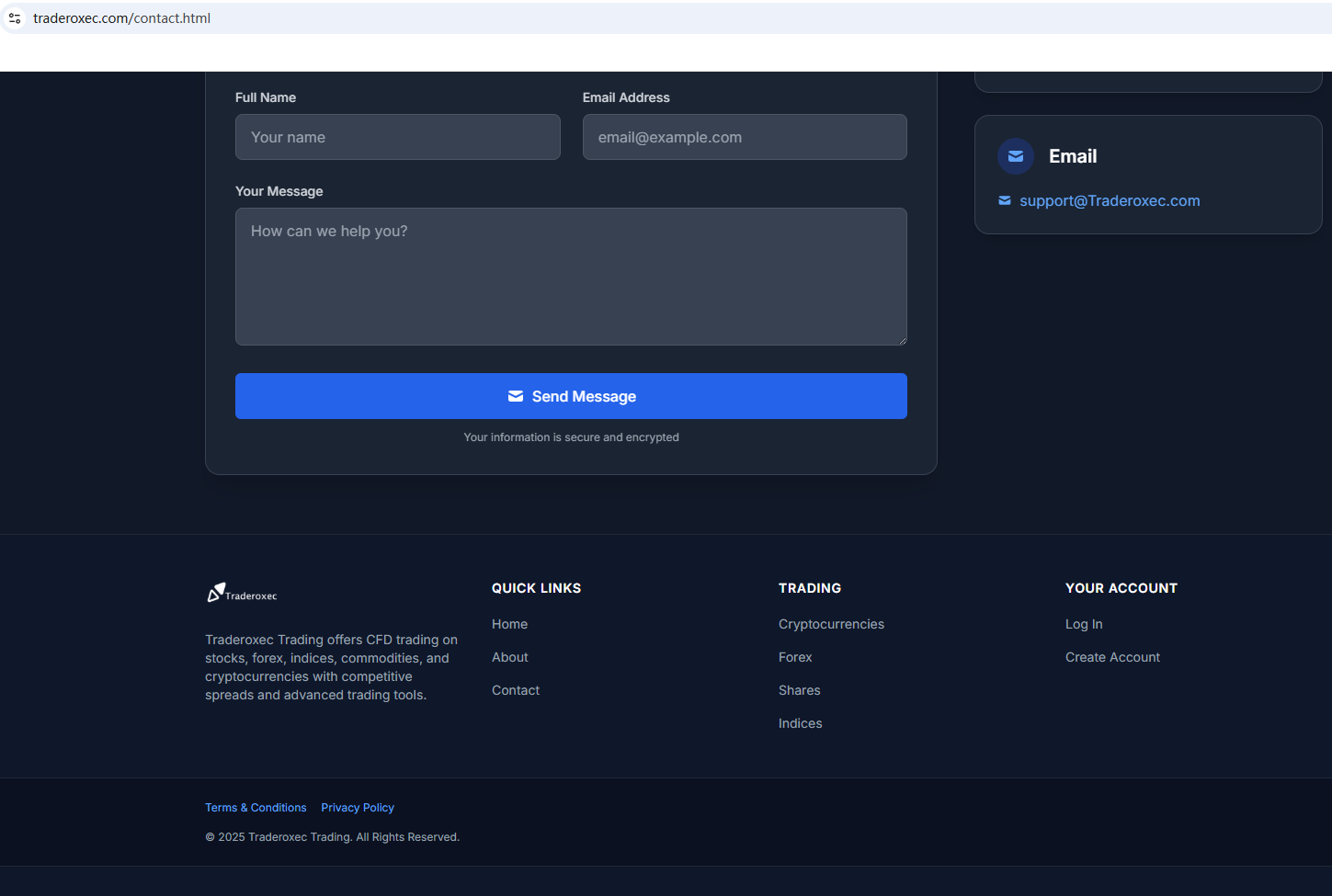
Task: Focus the Full Name input field
Action: (397, 137)
